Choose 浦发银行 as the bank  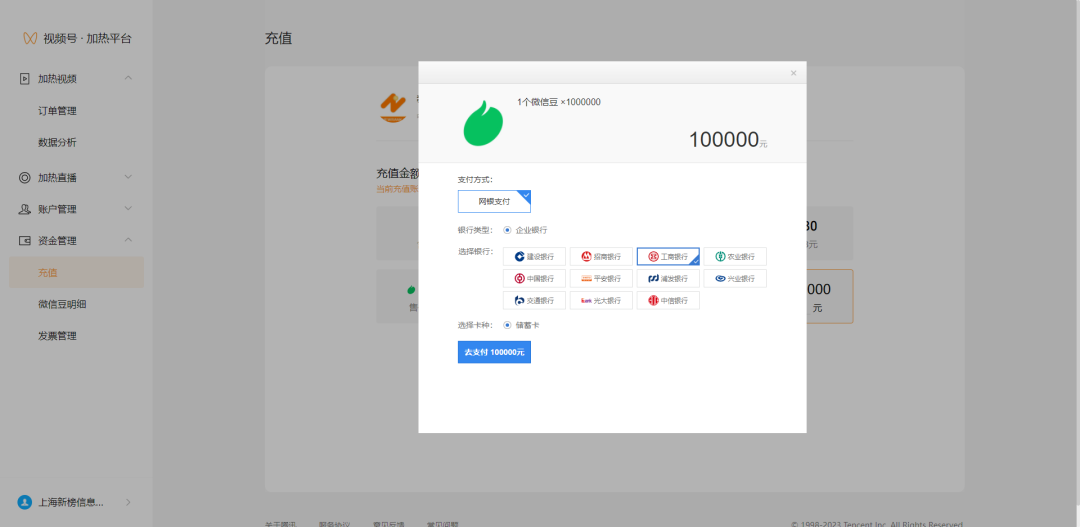tap(668, 278)
